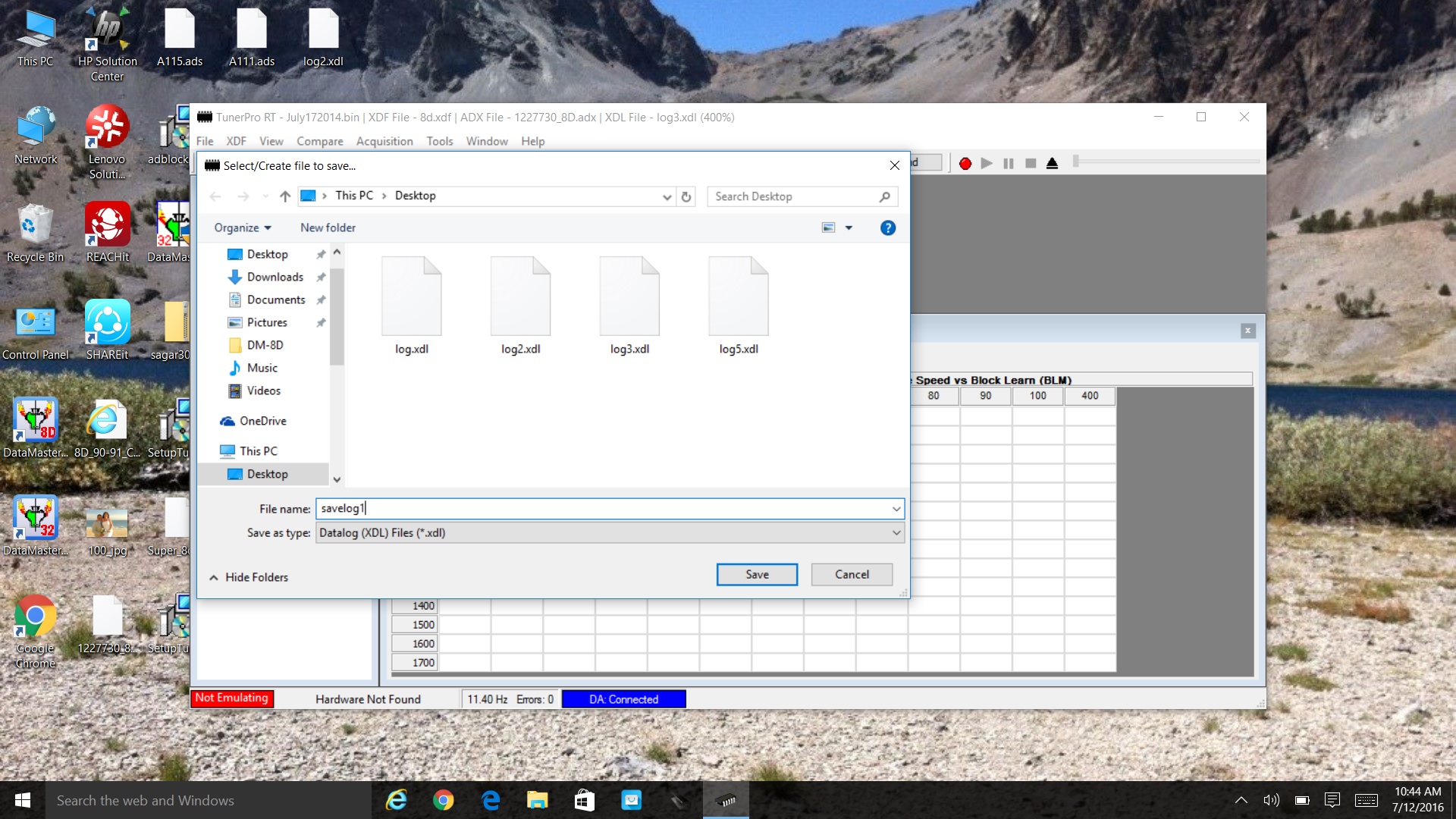Open the Acquisition menu
The image size is (1456, 819).
click(x=384, y=141)
